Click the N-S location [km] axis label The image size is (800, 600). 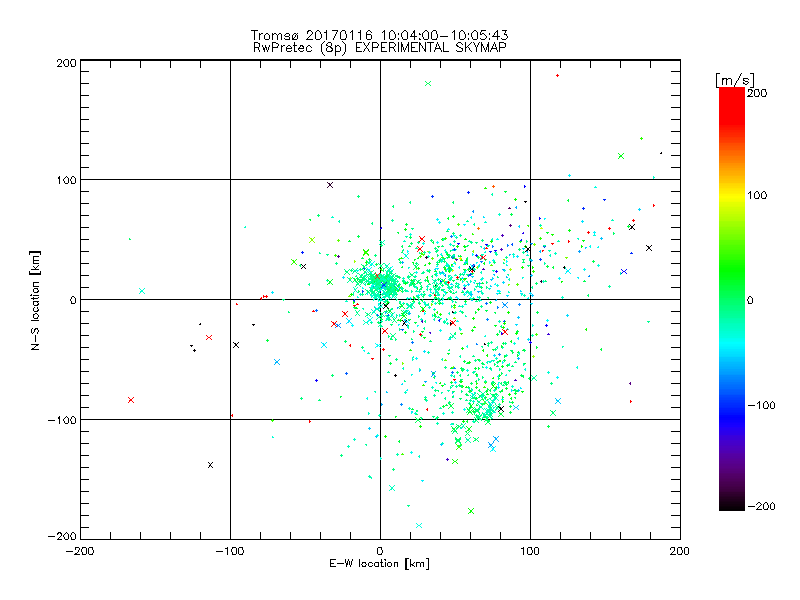[35, 301]
